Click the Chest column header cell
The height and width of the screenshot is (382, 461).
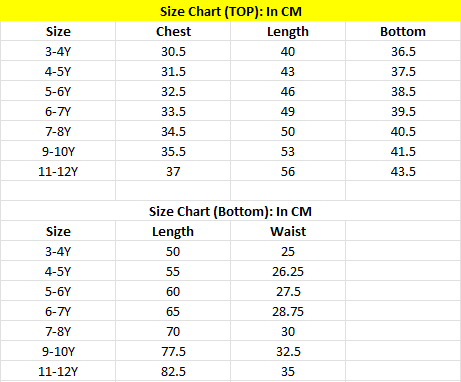(173, 31)
